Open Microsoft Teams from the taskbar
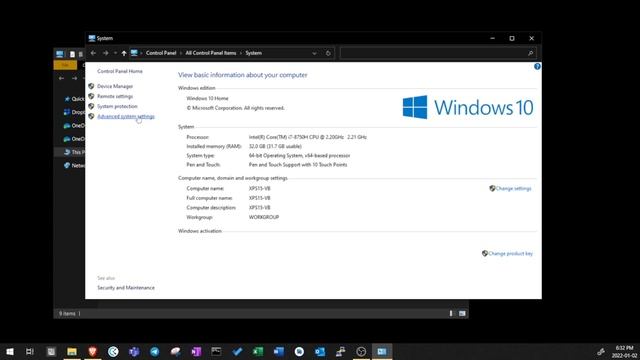The height and width of the screenshot is (360, 640). coord(134,351)
